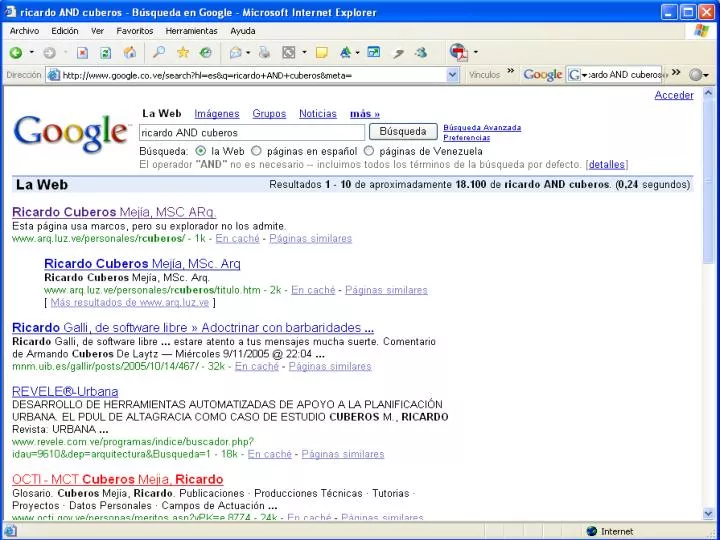Open the Favorites star icon

183,52
